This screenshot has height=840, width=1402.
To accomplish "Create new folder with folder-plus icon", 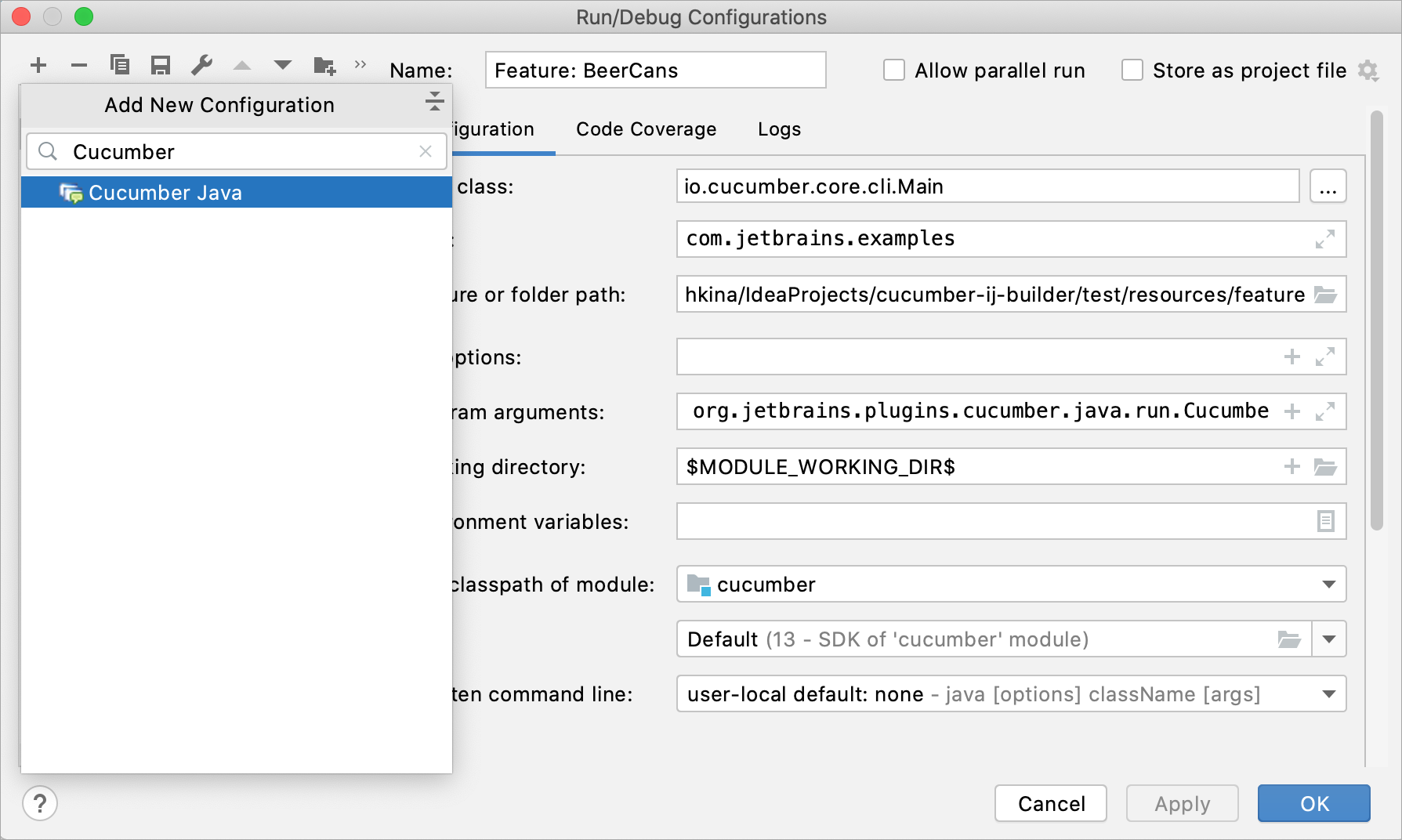I will 324,65.
